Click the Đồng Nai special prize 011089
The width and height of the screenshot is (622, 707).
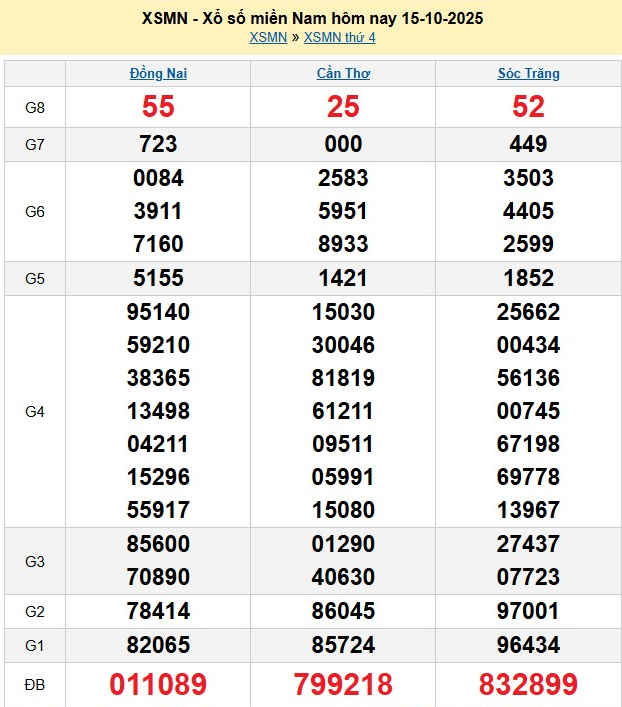click(158, 684)
